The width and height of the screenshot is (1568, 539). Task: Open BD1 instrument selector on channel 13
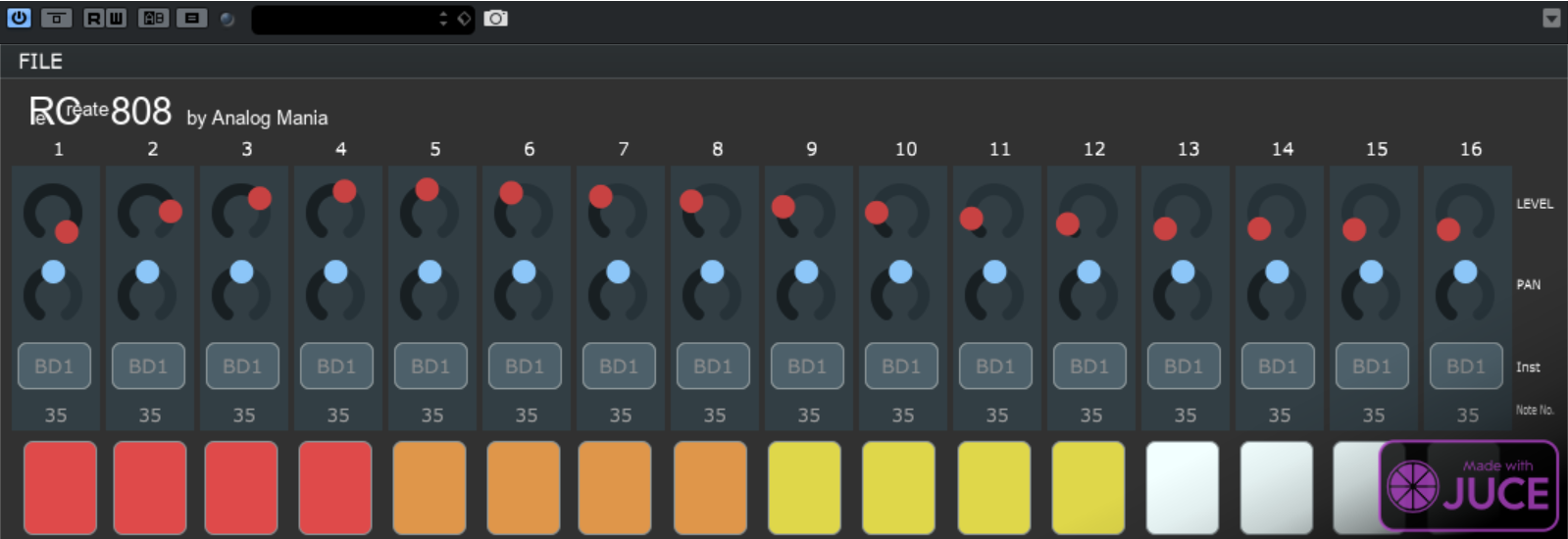(x=1185, y=366)
